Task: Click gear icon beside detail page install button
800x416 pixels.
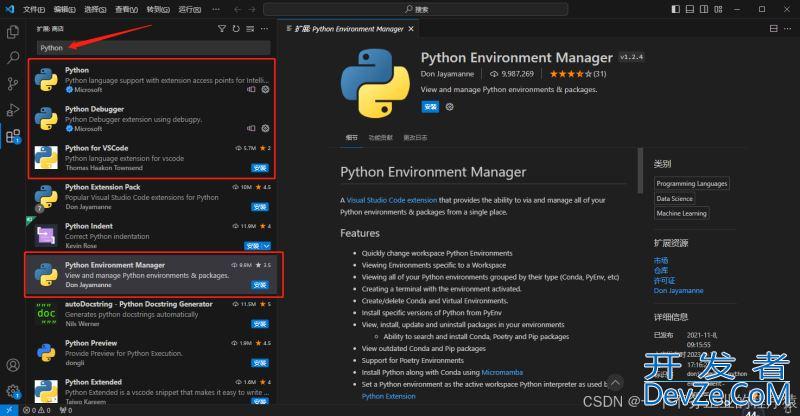Action: [x=449, y=107]
